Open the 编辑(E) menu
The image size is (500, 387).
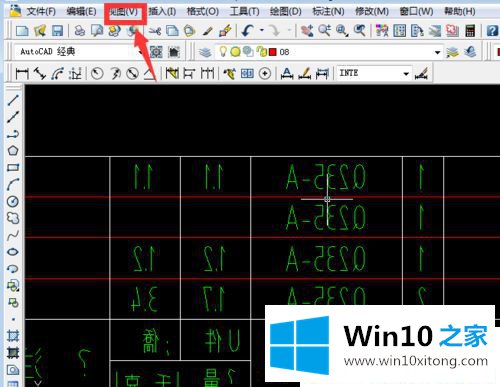81,11
